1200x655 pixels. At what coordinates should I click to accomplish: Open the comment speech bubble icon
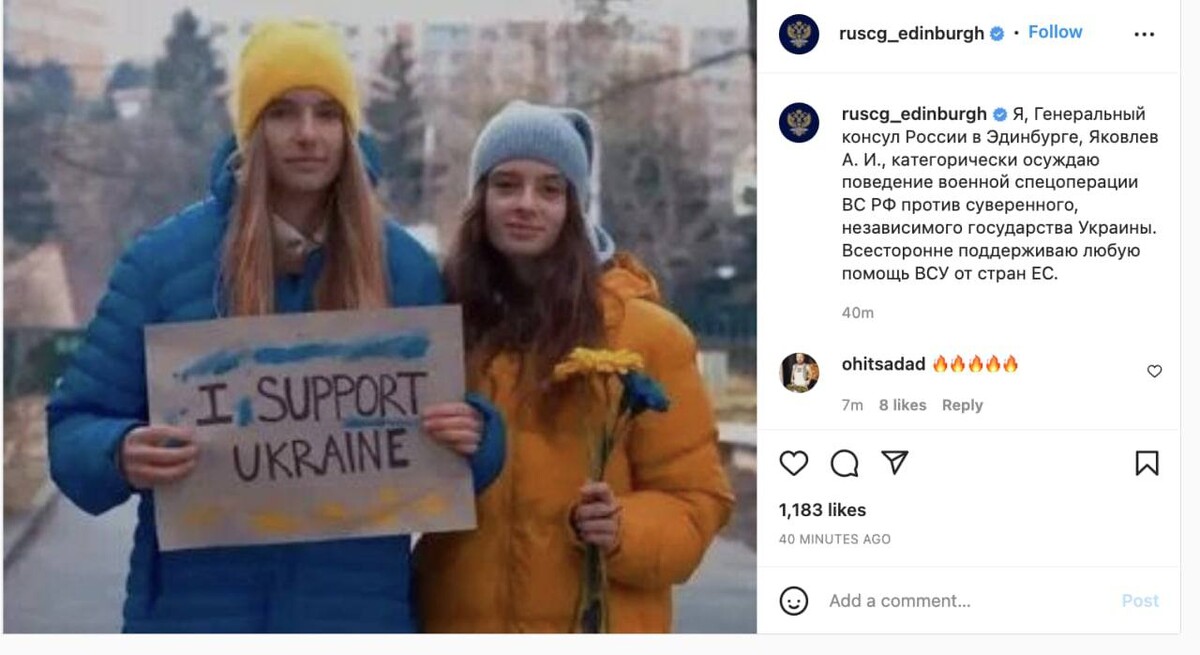845,464
